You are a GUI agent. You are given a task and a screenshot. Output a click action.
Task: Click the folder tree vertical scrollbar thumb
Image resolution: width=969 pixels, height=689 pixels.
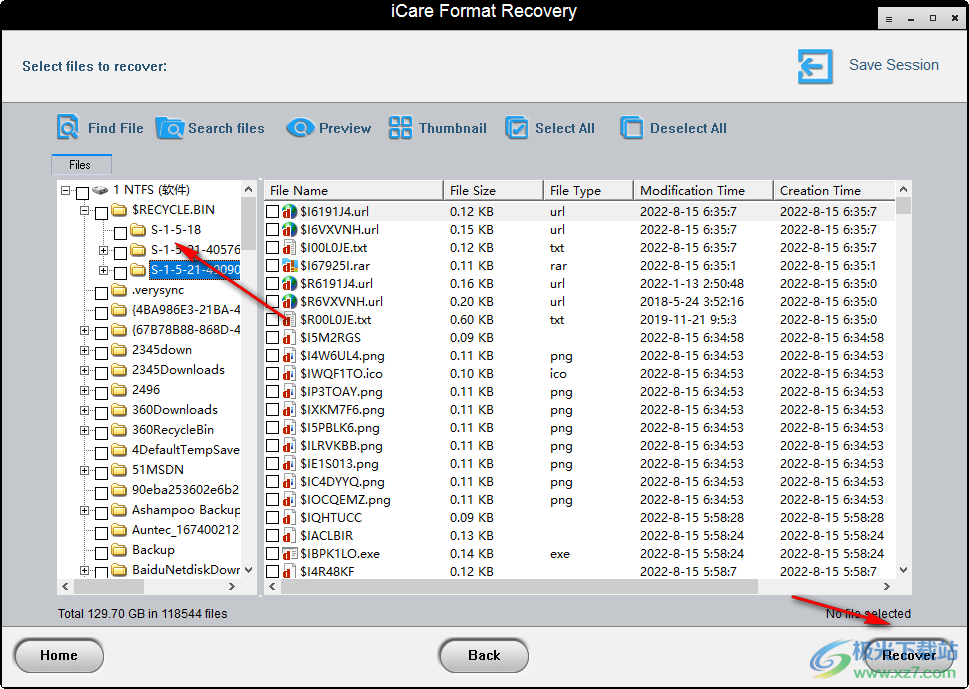coord(248,223)
